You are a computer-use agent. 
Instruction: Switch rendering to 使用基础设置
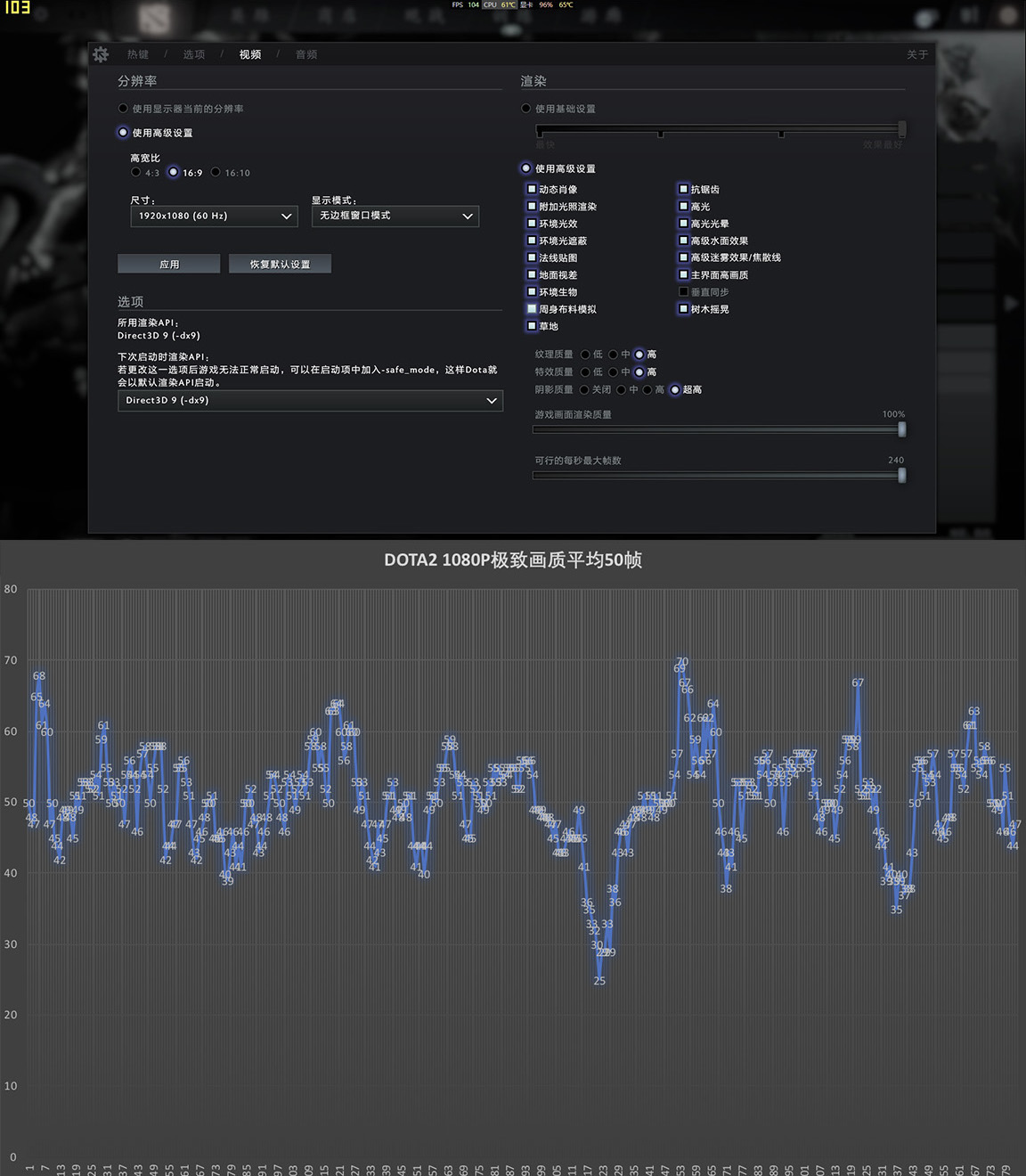[x=525, y=108]
